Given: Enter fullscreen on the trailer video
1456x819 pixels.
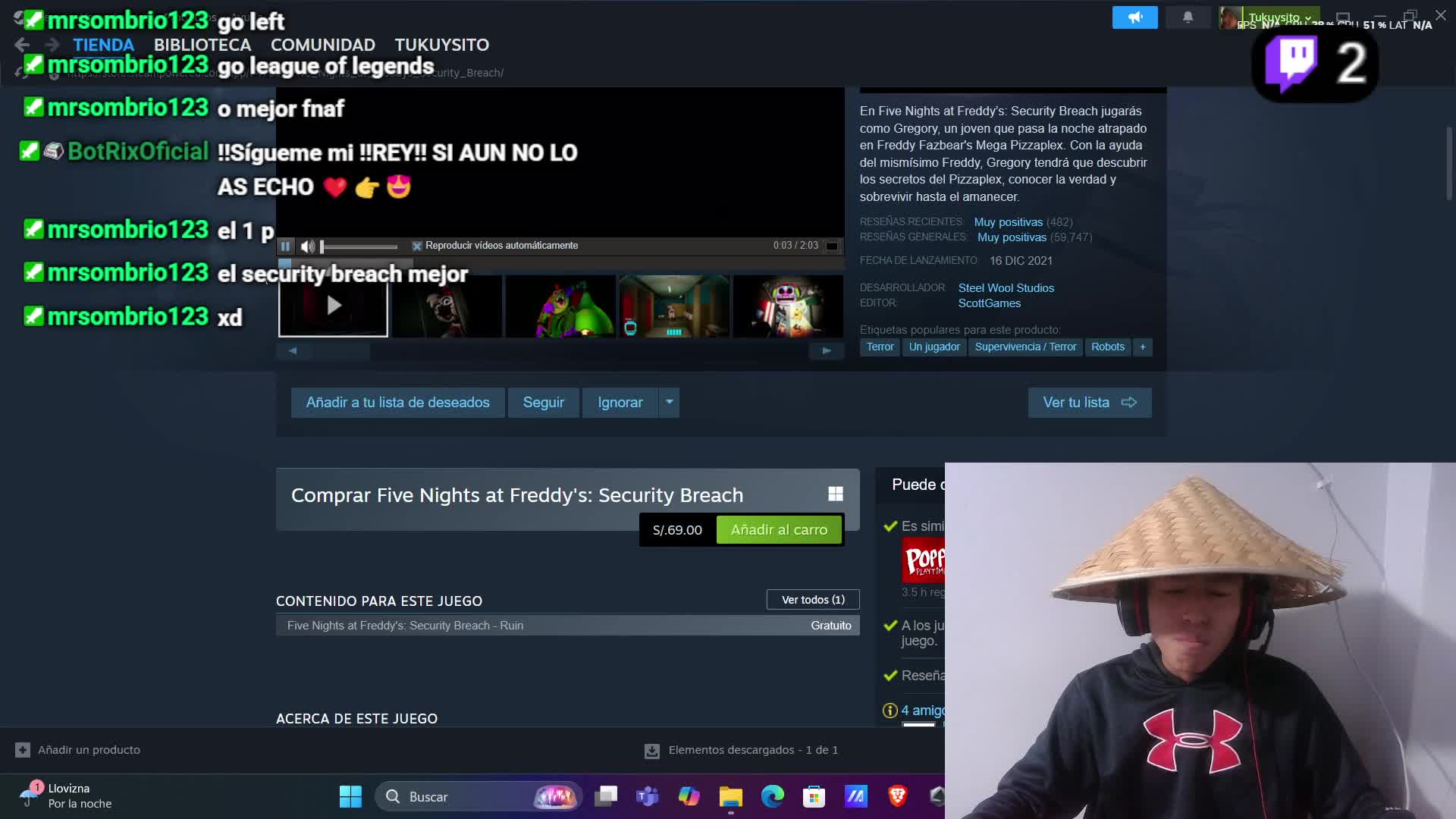Looking at the screenshot, I should (832, 246).
